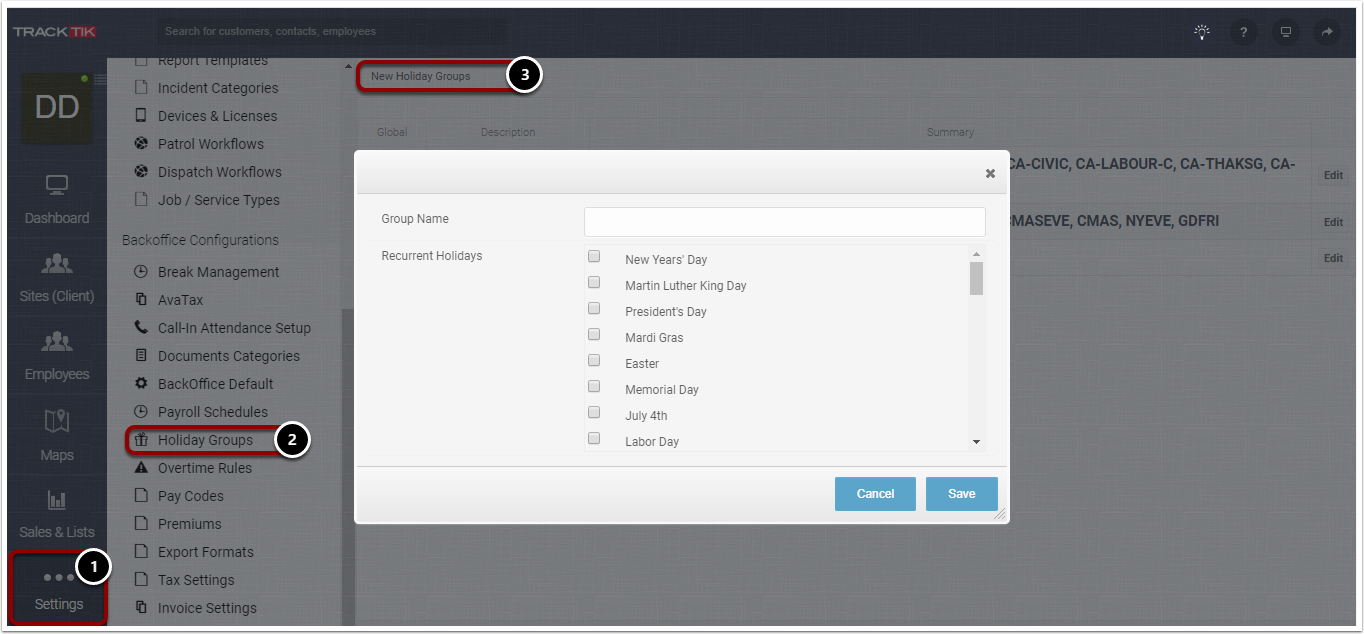
Task: Click the Global column header
Action: tap(392, 132)
